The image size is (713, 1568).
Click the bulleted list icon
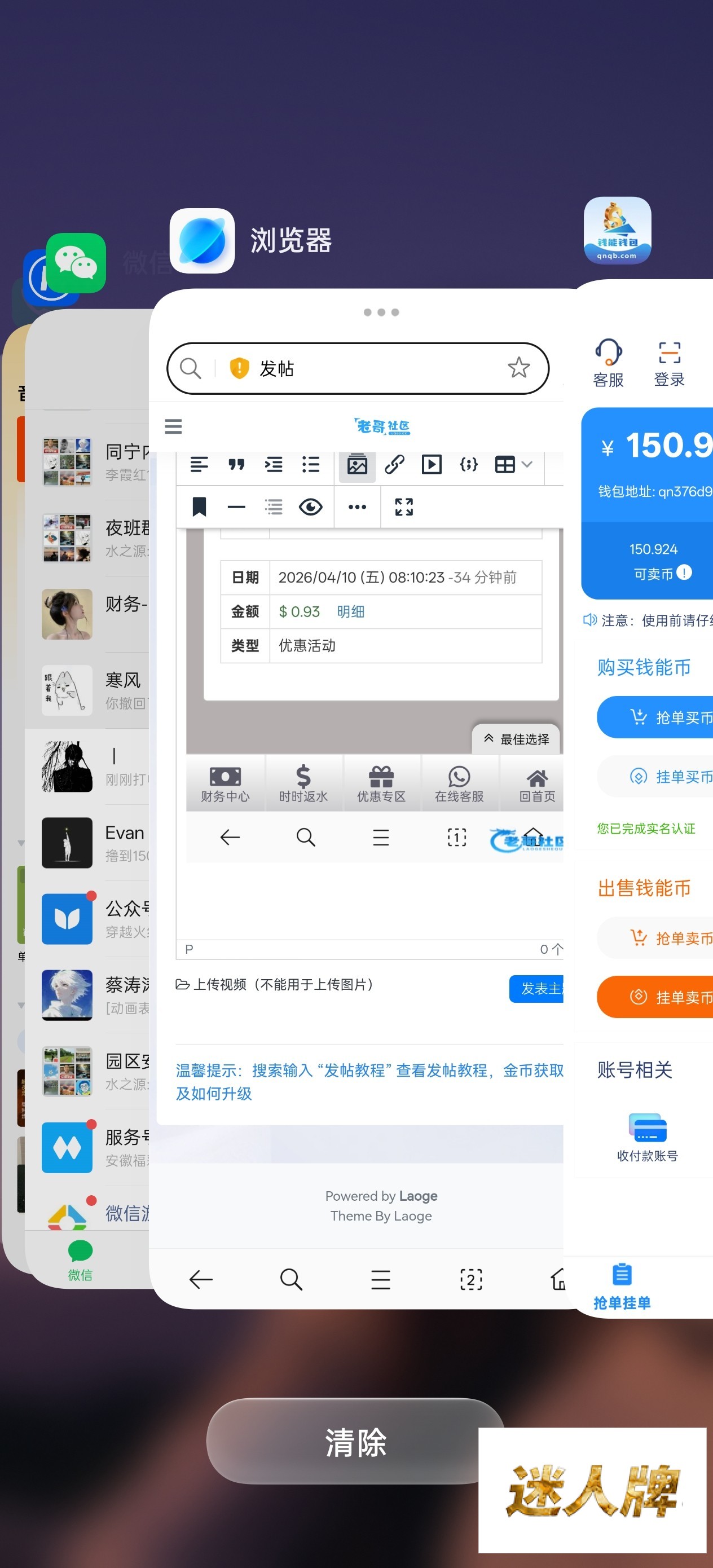311,465
